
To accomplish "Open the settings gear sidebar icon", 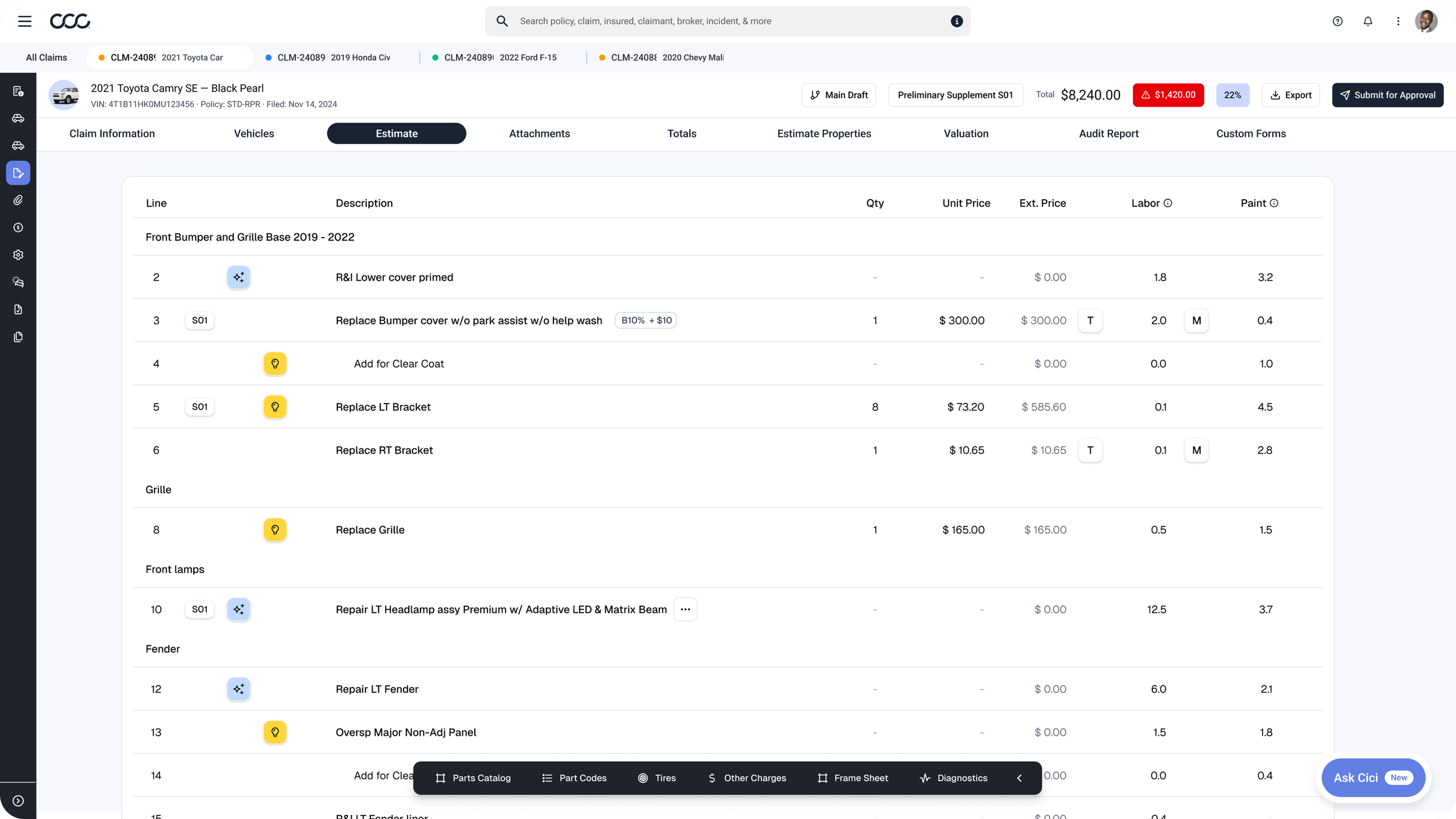I will (x=18, y=255).
